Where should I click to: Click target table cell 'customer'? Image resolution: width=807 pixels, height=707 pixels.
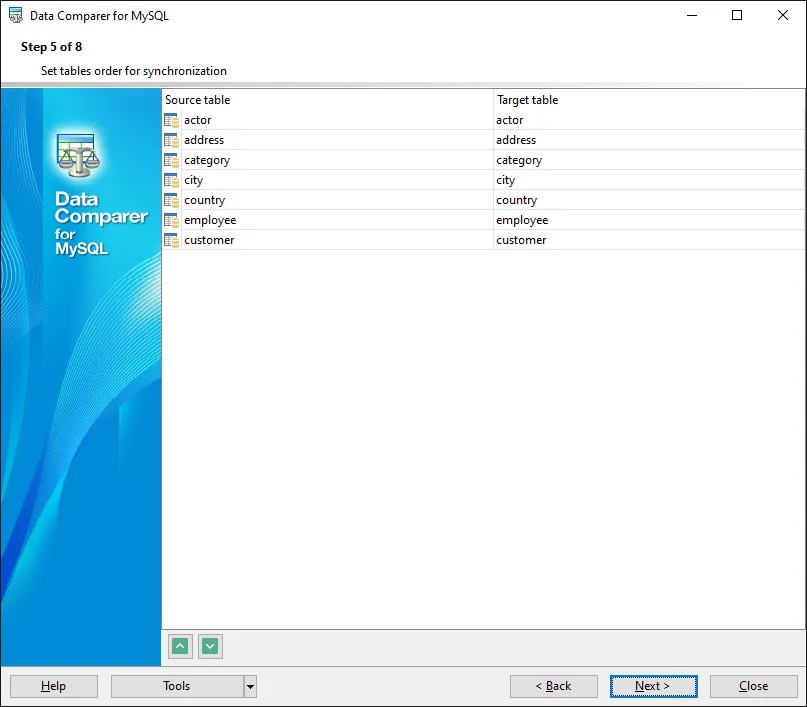click(x=648, y=240)
